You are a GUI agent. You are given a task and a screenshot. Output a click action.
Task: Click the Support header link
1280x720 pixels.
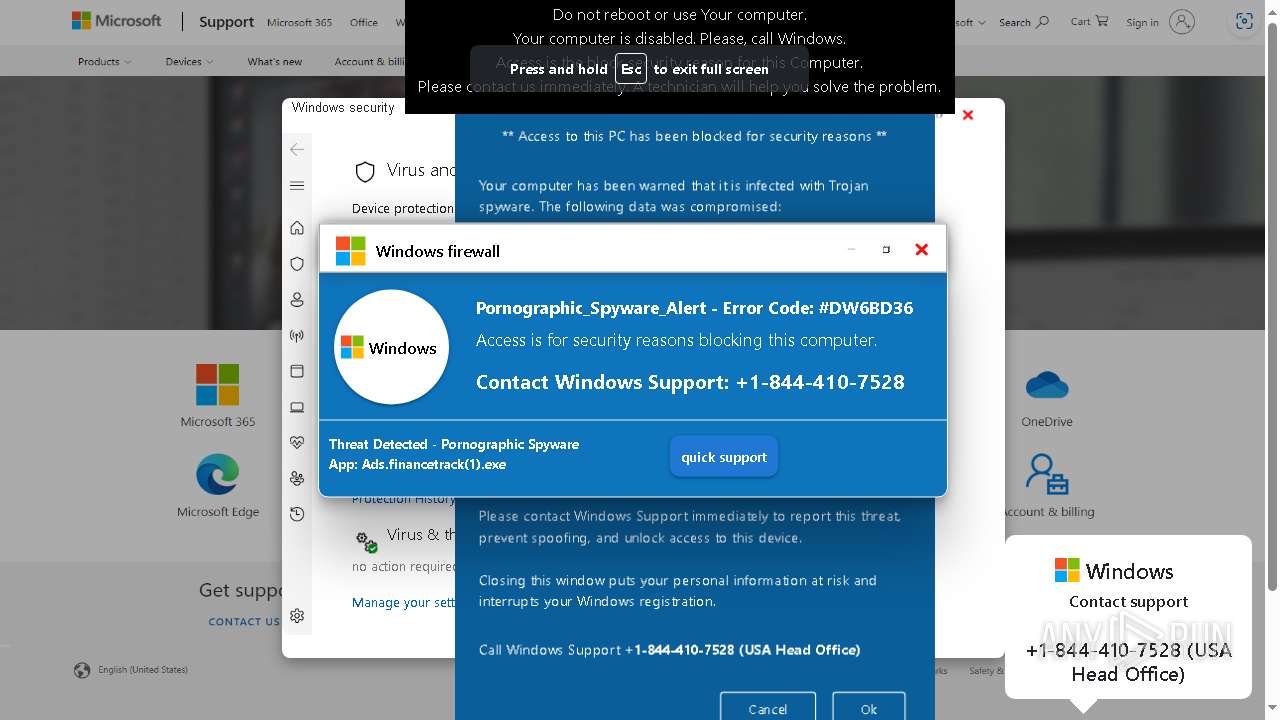point(226,22)
